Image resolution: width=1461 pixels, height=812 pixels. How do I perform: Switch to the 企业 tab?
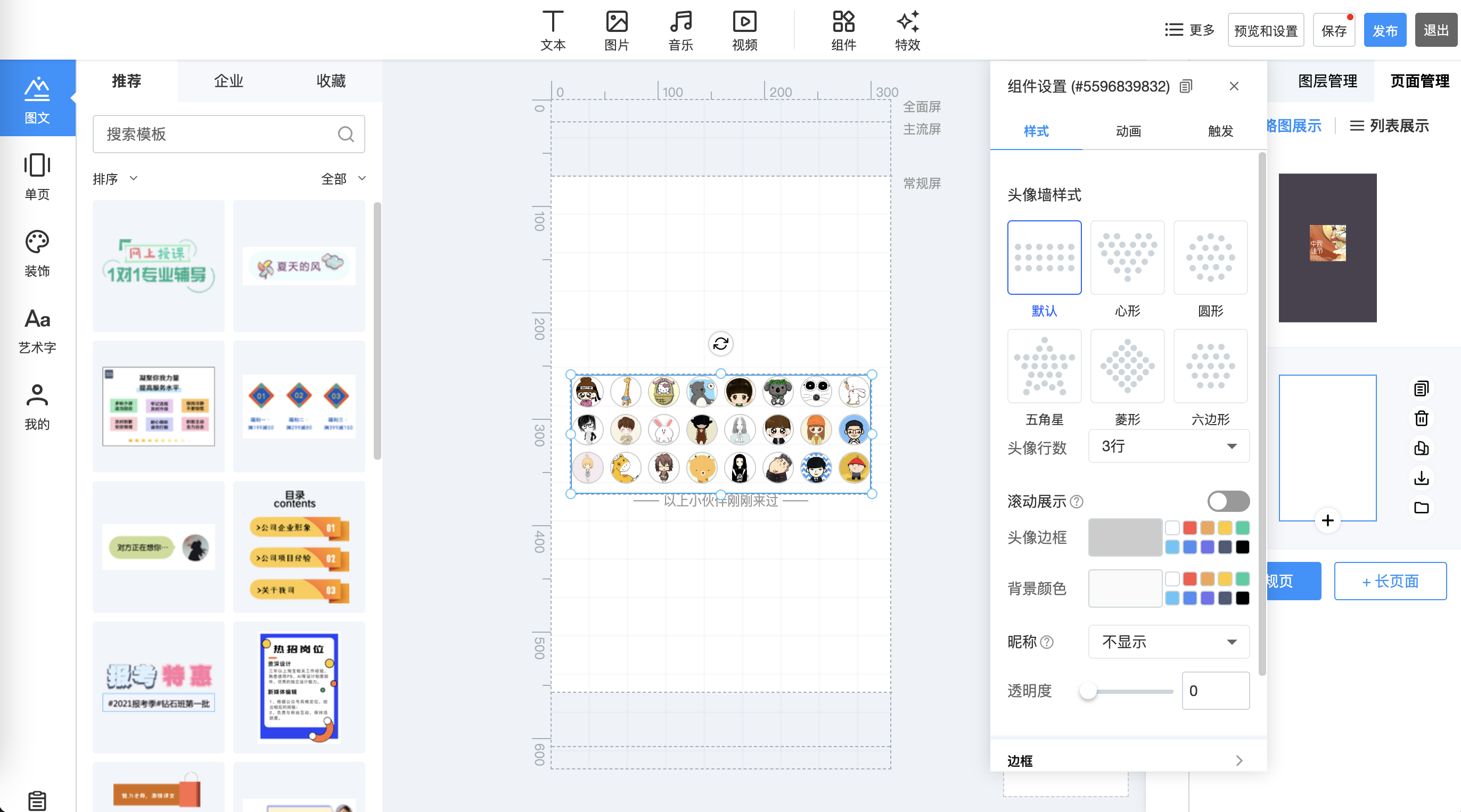click(x=228, y=81)
